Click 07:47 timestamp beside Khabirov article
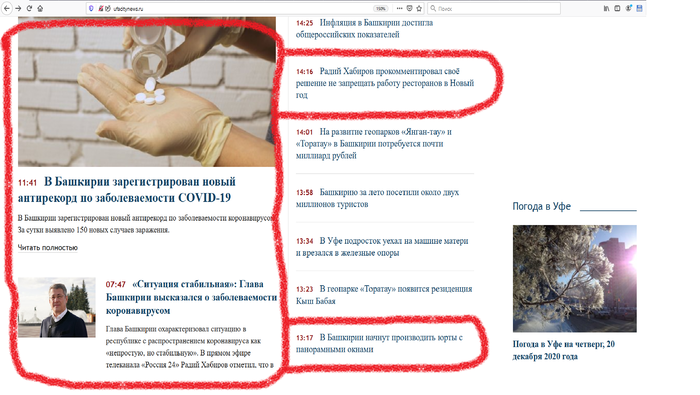Viewport: 700px width, 395px height. click(x=116, y=284)
